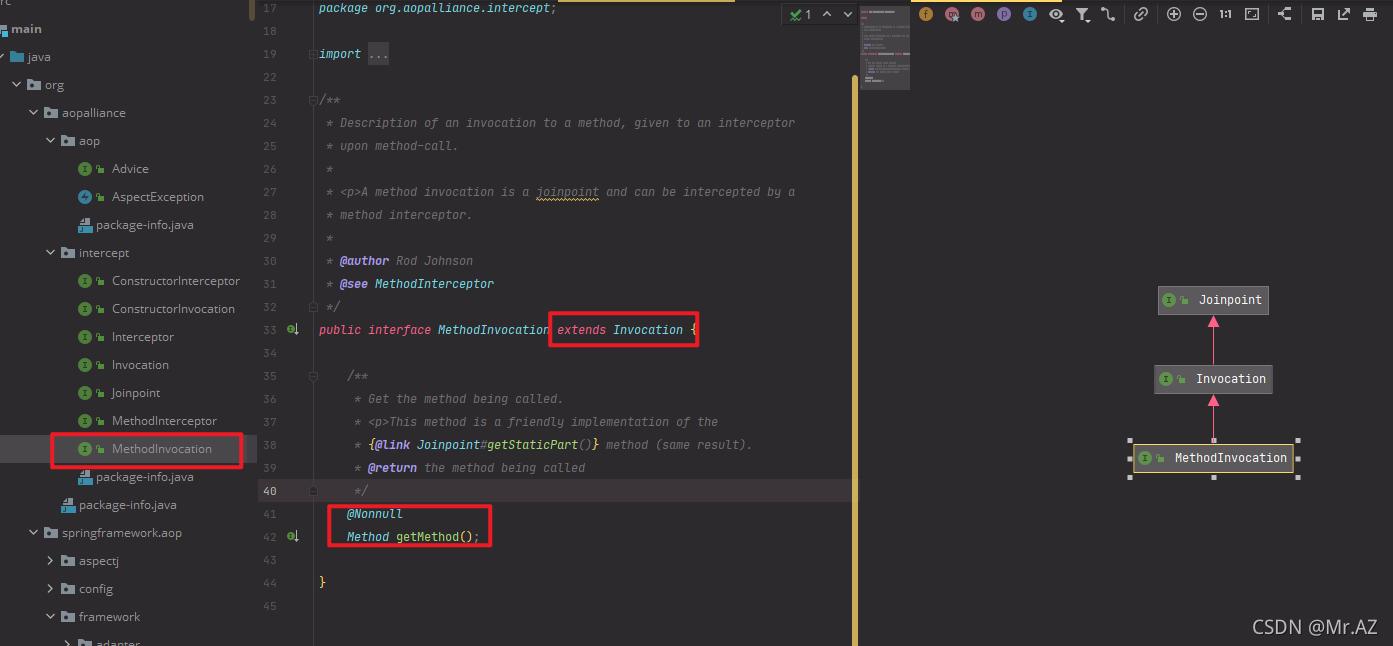Click implemented-method gutter icon on line 42
The height and width of the screenshot is (646, 1393).
[x=293, y=537]
